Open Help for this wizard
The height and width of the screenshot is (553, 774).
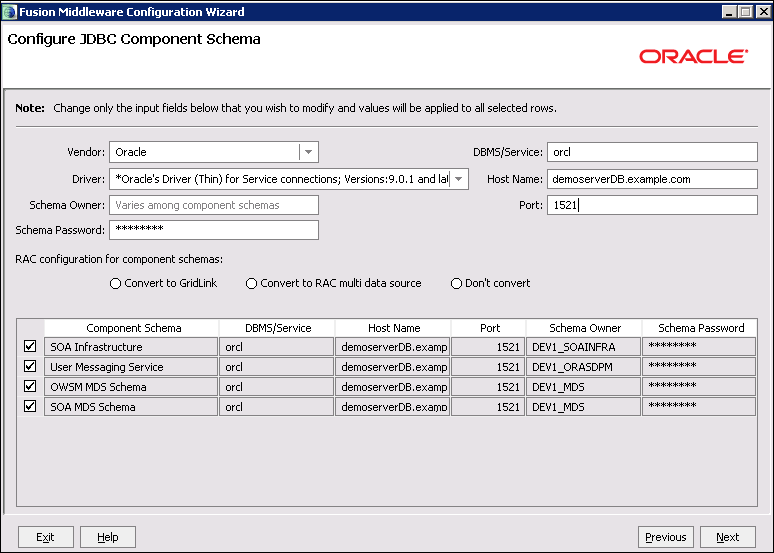[x=108, y=537]
